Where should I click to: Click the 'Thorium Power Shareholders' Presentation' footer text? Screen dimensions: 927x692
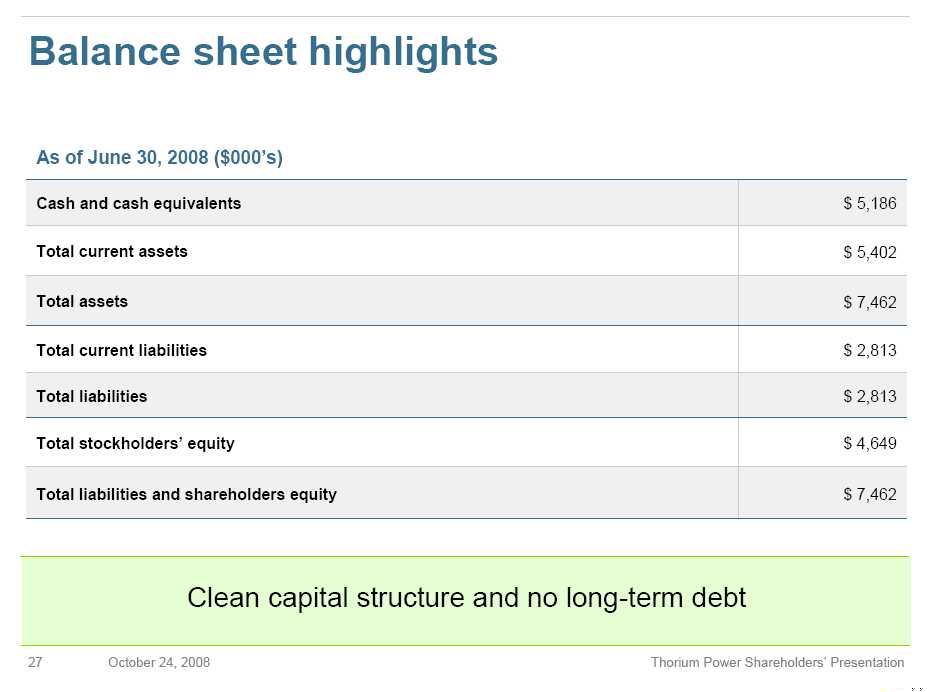777,663
